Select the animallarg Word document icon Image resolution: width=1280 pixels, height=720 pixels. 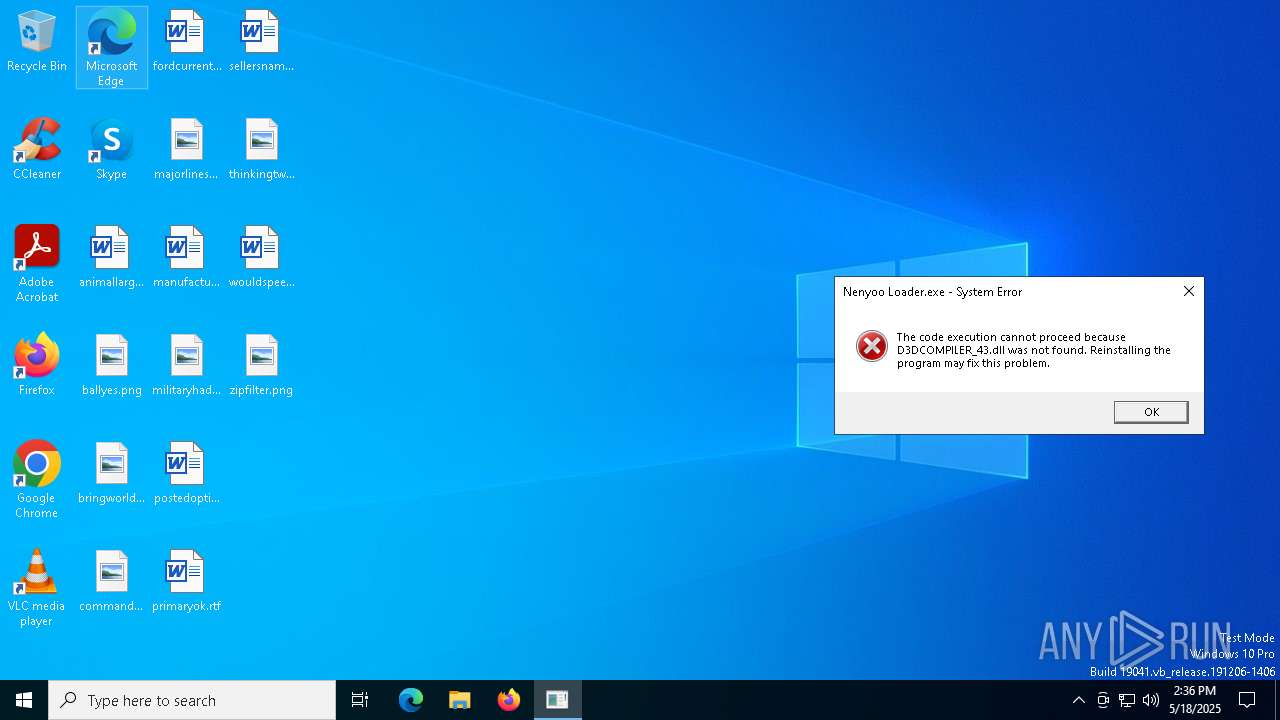(x=111, y=258)
